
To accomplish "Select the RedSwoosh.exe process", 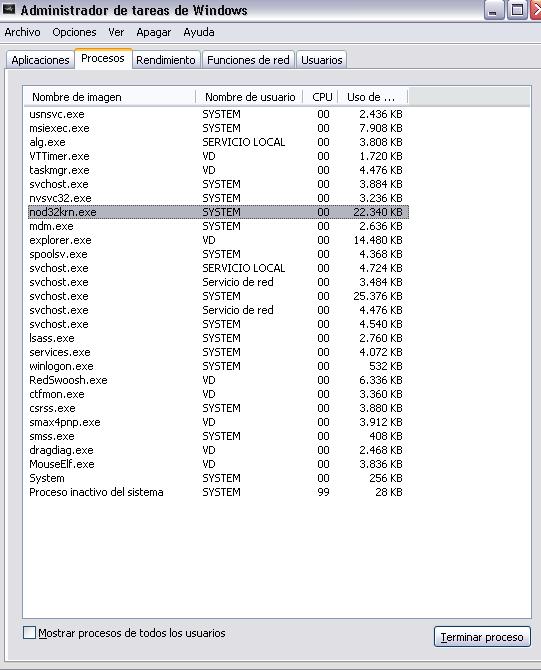I will point(218,380).
